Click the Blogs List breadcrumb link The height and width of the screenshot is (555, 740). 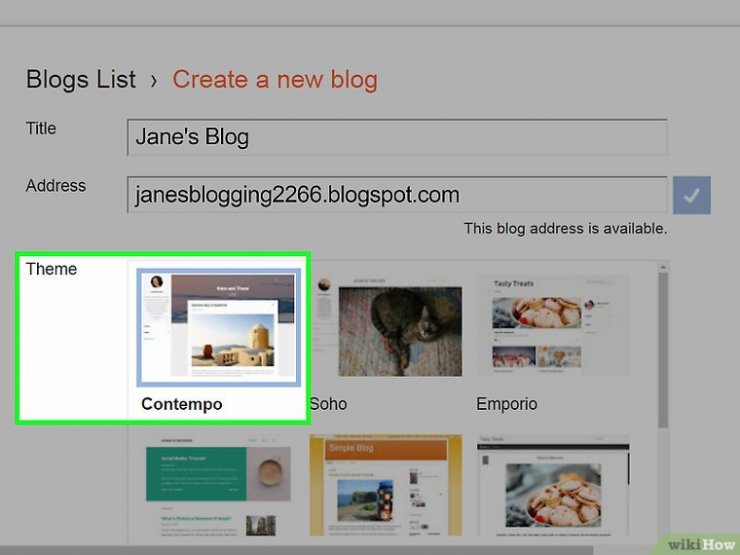point(81,79)
